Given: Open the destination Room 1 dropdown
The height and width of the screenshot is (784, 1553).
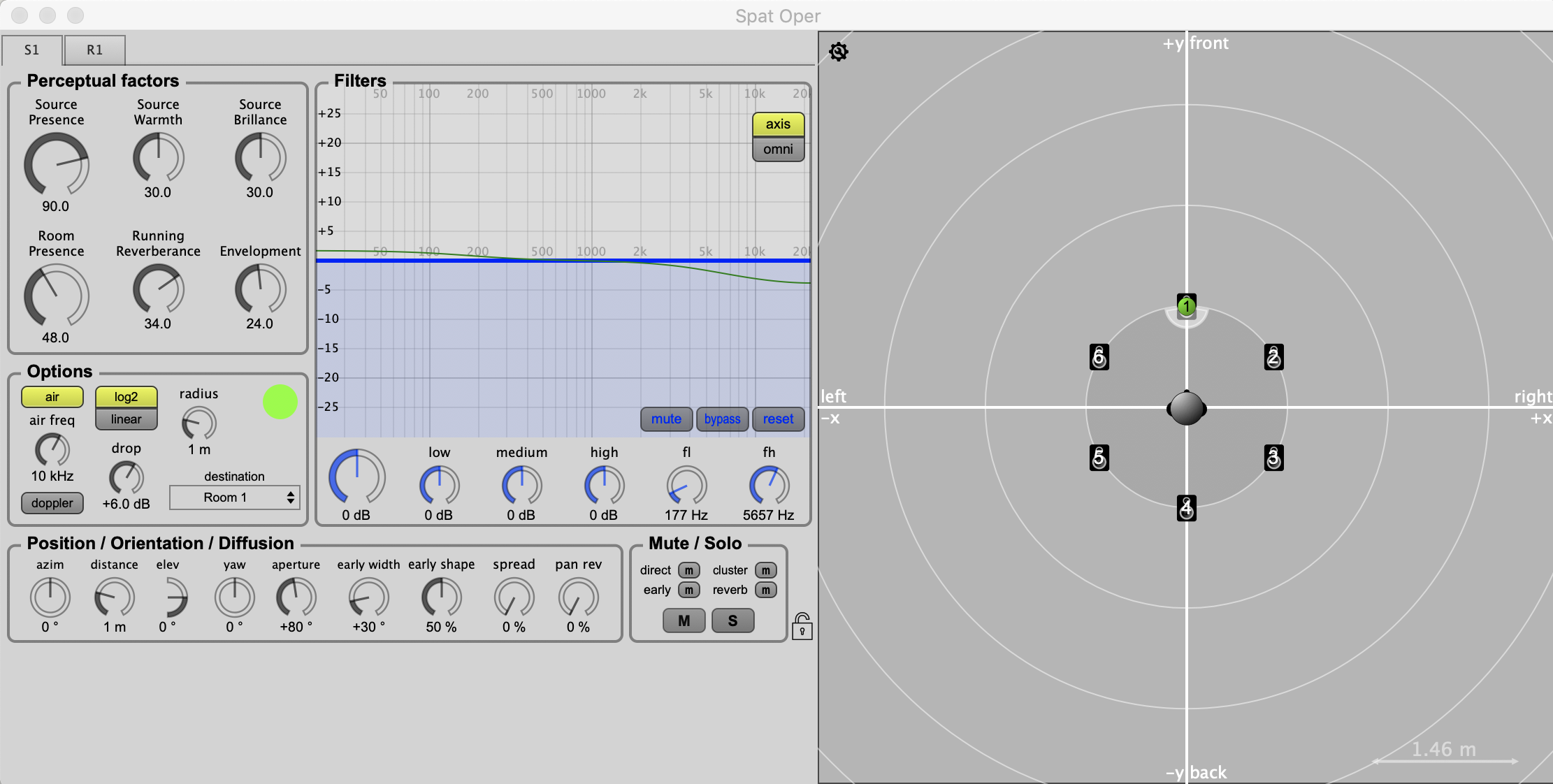Looking at the screenshot, I should point(235,498).
